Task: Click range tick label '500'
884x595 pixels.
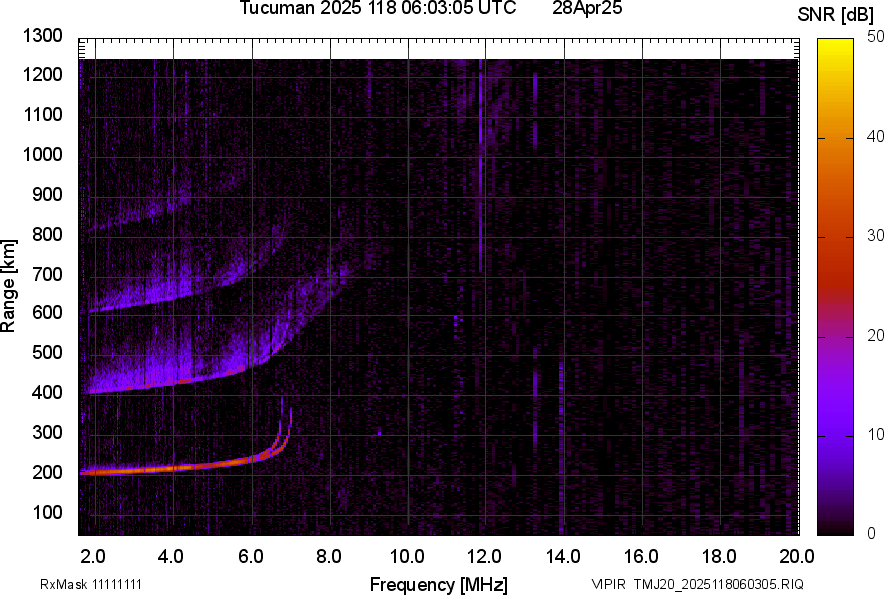Action: click(x=47, y=352)
